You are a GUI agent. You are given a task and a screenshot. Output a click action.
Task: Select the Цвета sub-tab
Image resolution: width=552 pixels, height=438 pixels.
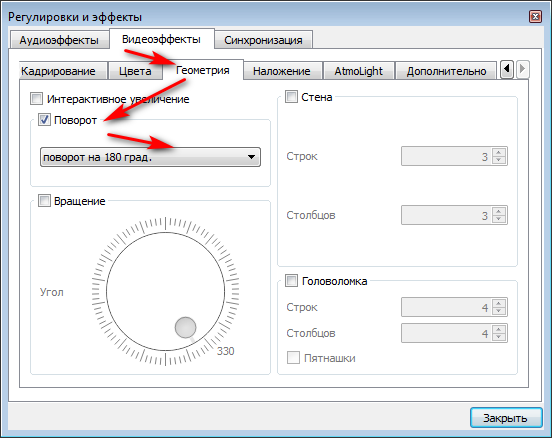[x=135, y=71]
